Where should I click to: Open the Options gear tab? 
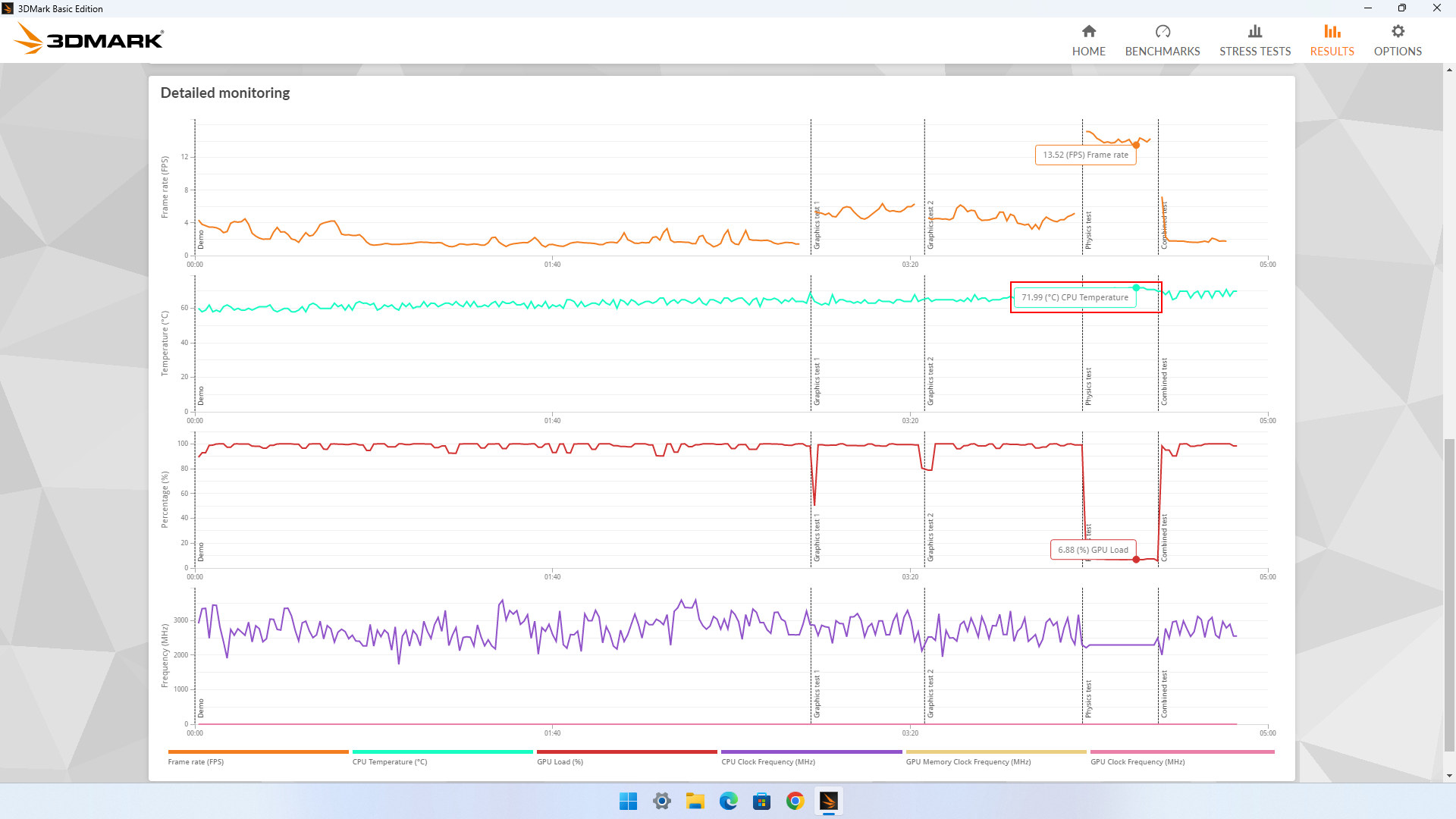click(x=1397, y=41)
